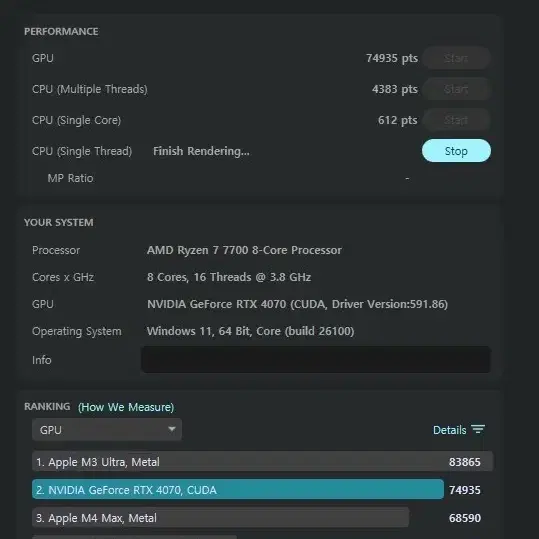The image size is (539, 539).
Task: Open the How We Measure link
Action: click(126, 407)
